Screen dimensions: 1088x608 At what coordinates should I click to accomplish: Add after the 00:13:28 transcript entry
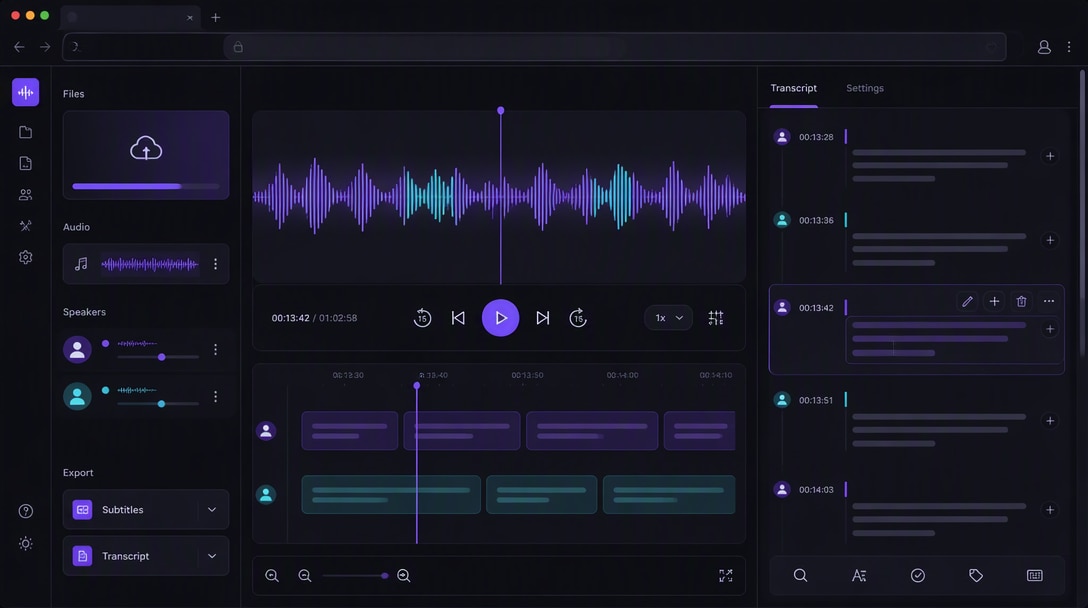tap(1050, 156)
